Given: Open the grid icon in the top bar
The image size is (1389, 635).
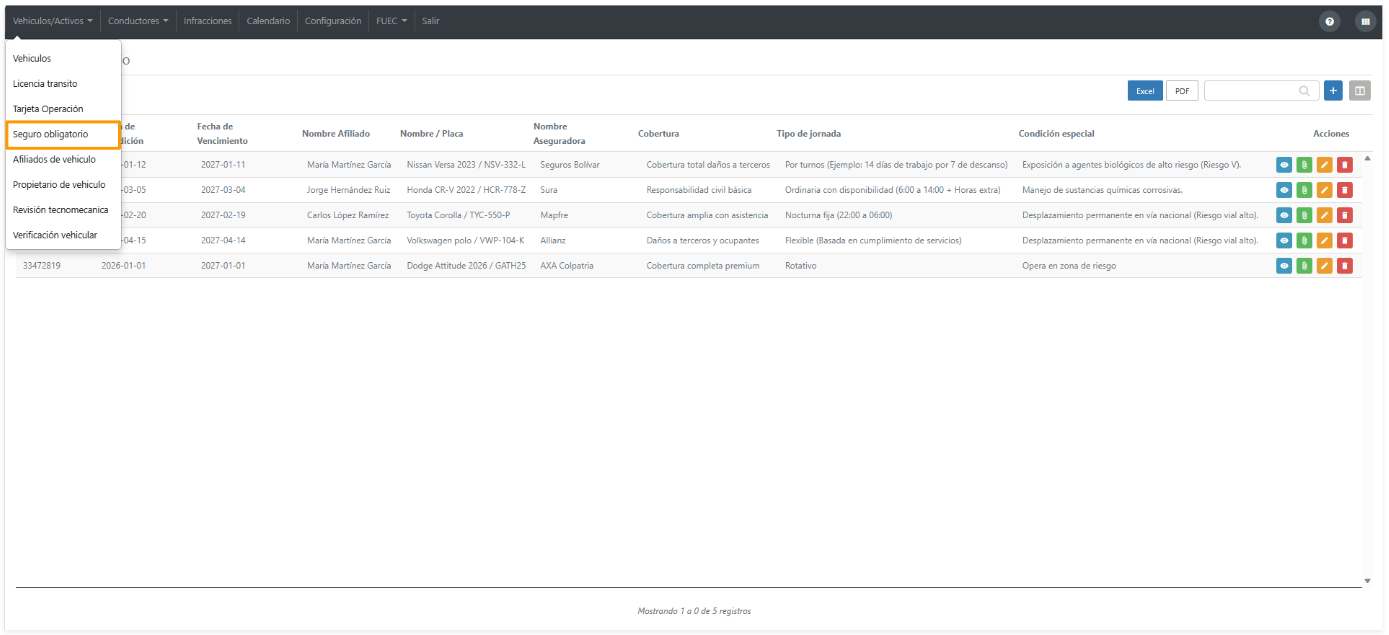Looking at the screenshot, I should [1365, 21].
